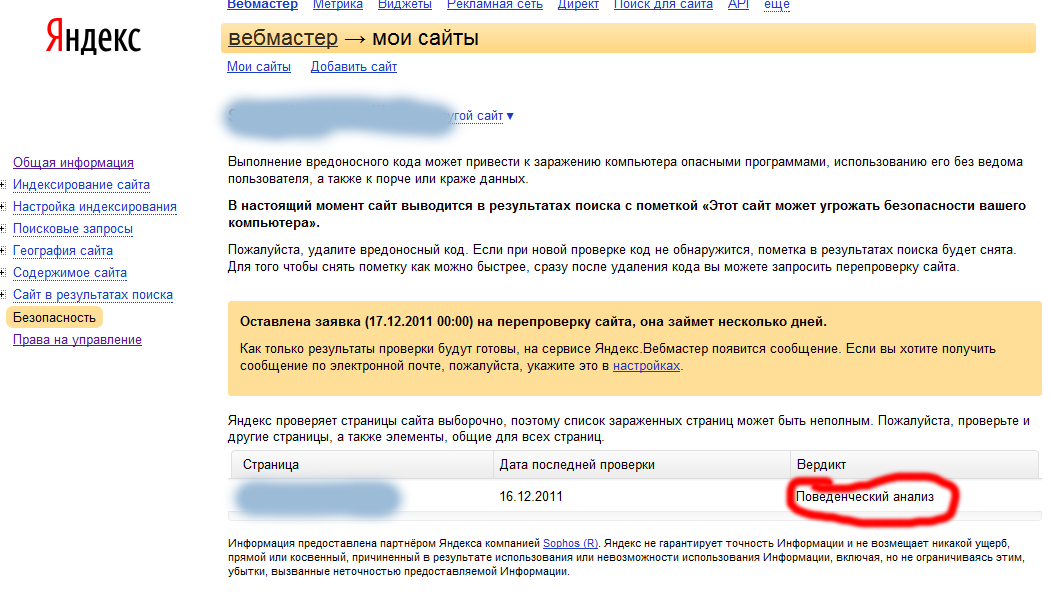Select Рекламная сеть in the top bar
Image resolution: width=1051 pixels, height=593 pixels.
(x=495, y=5)
